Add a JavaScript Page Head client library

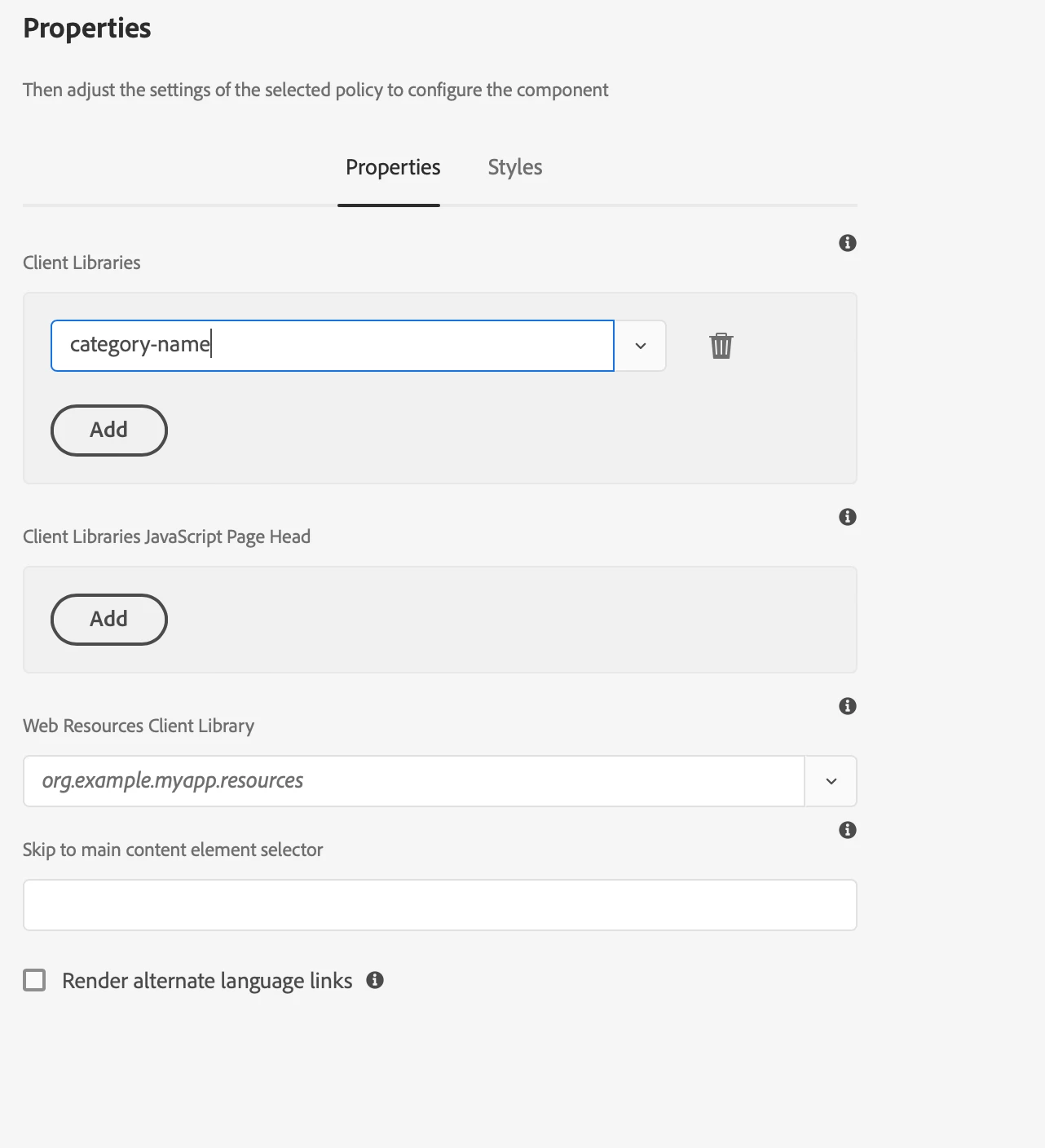click(x=109, y=620)
